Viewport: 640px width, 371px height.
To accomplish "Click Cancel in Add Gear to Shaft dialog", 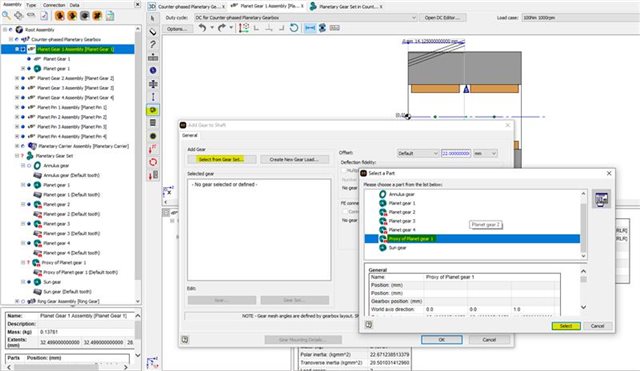I will point(489,340).
